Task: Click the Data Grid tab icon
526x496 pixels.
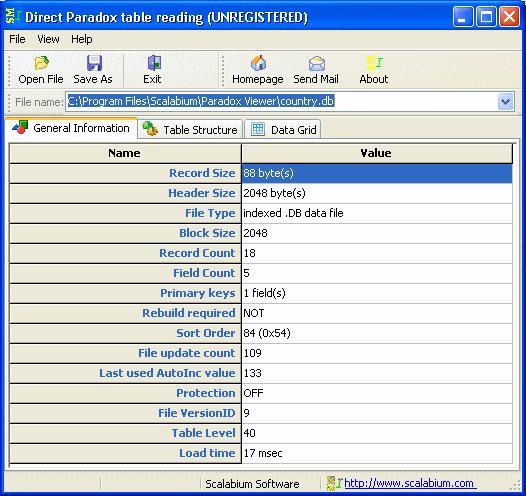Action: point(258,129)
